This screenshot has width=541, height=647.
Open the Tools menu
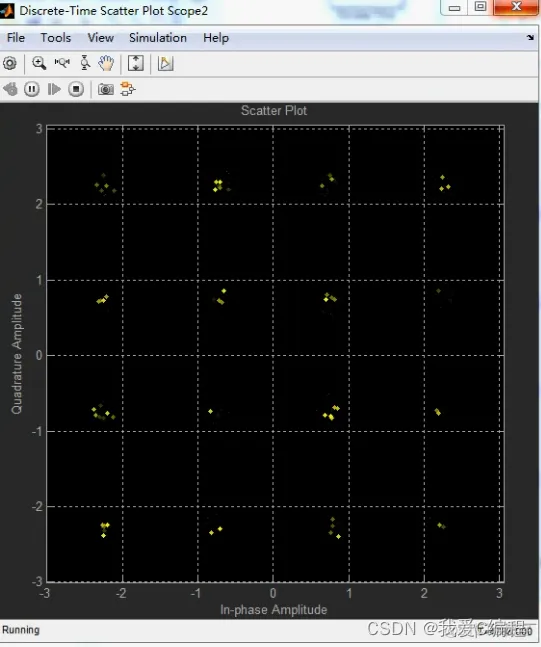(x=56, y=38)
